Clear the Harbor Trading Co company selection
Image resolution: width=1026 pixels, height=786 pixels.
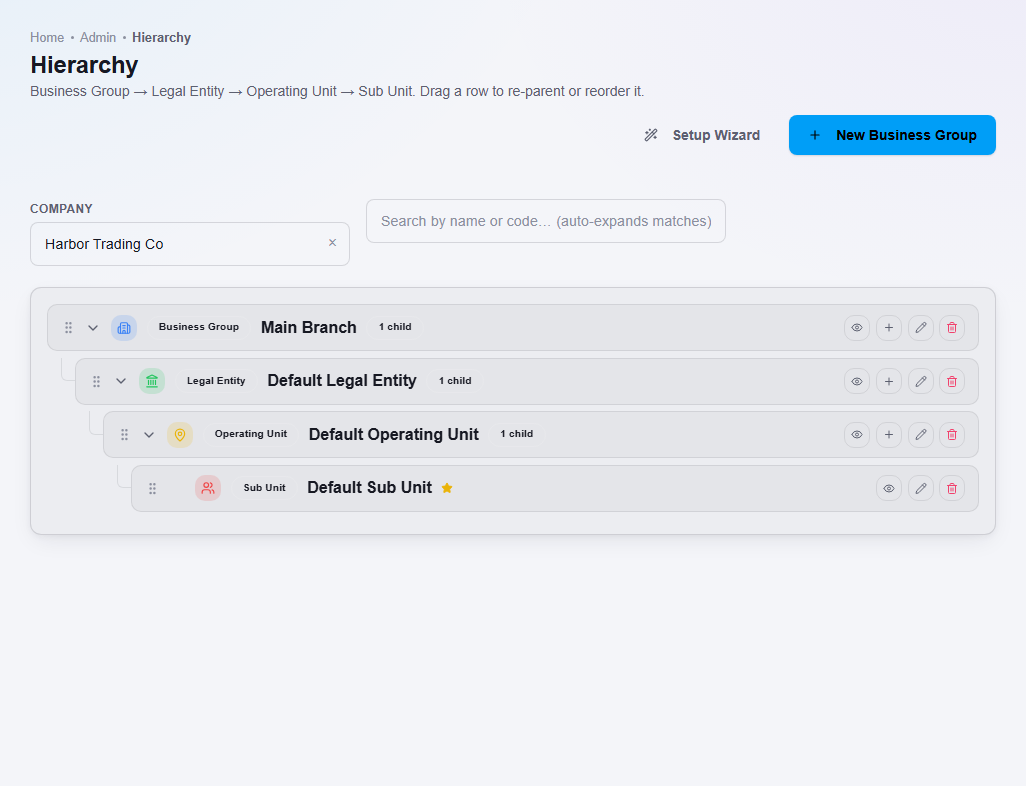[x=332, y=243]
